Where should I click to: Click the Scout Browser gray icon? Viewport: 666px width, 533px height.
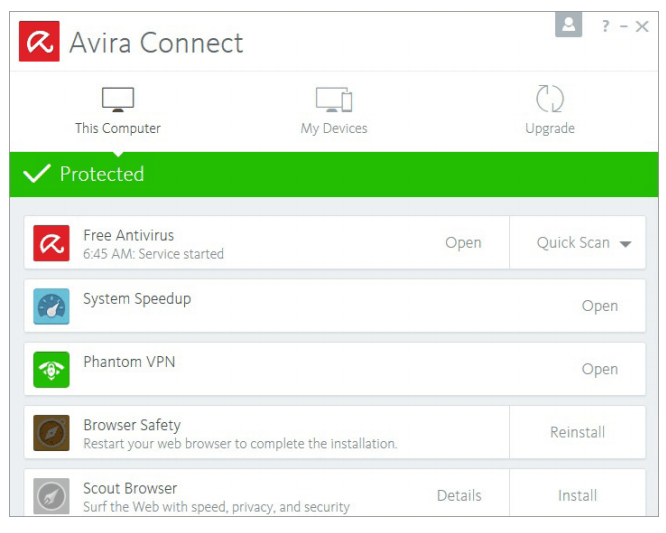51,496
